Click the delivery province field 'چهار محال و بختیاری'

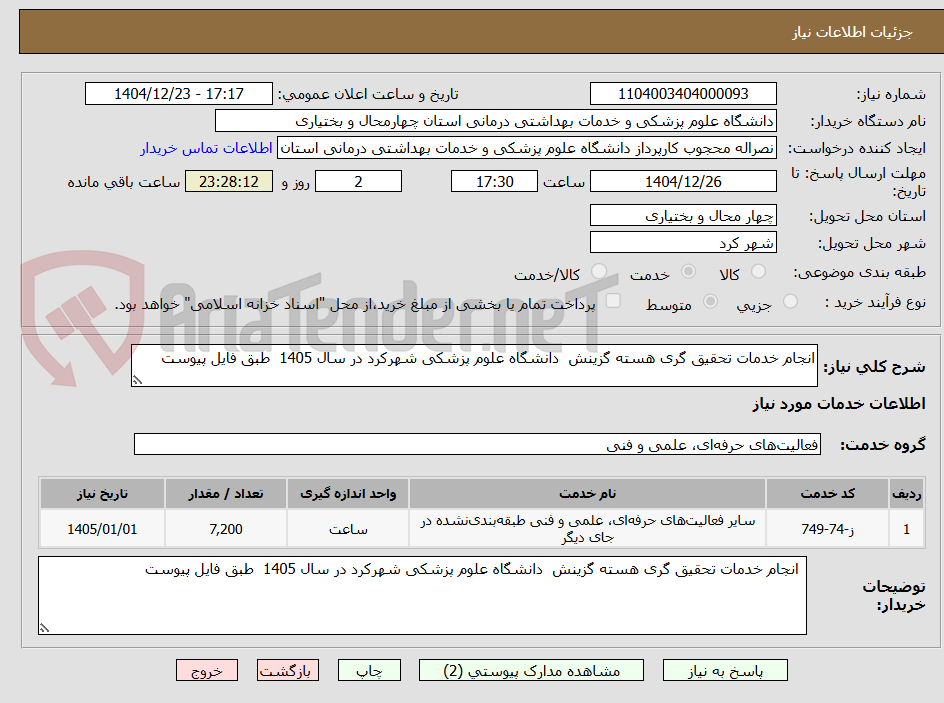click(x=683, y=215)
